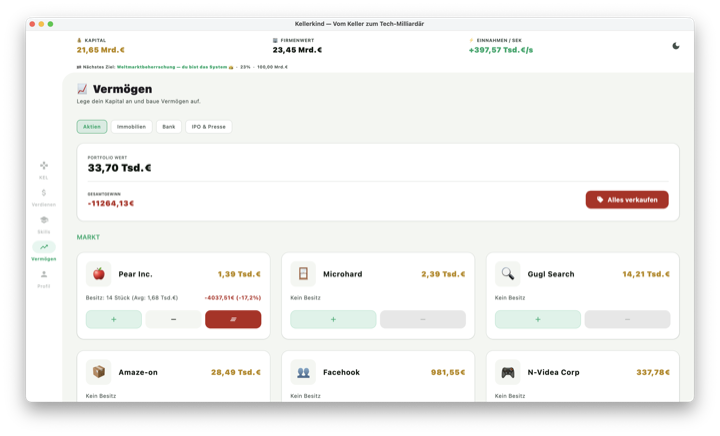Switch to the IPO & Presse tab
Screen dimensions: 720x436
[208, 127]
